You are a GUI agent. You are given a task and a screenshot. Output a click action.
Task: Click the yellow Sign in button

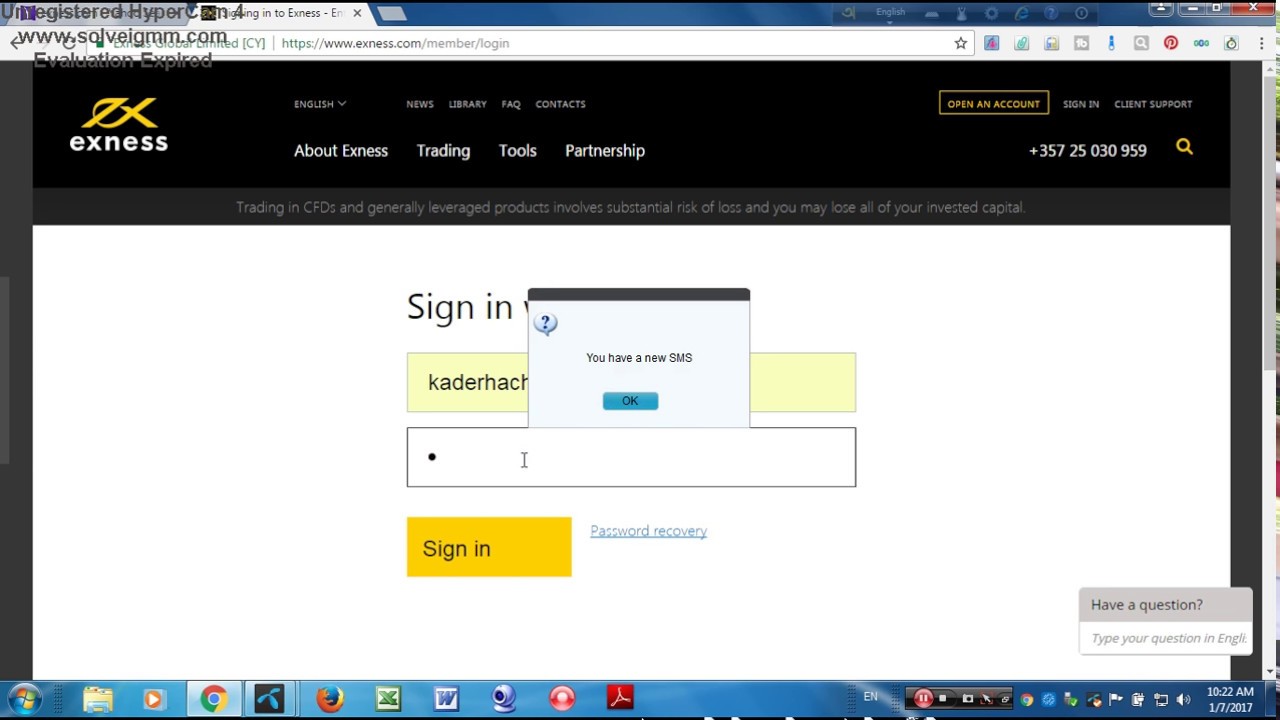(489, 547)
